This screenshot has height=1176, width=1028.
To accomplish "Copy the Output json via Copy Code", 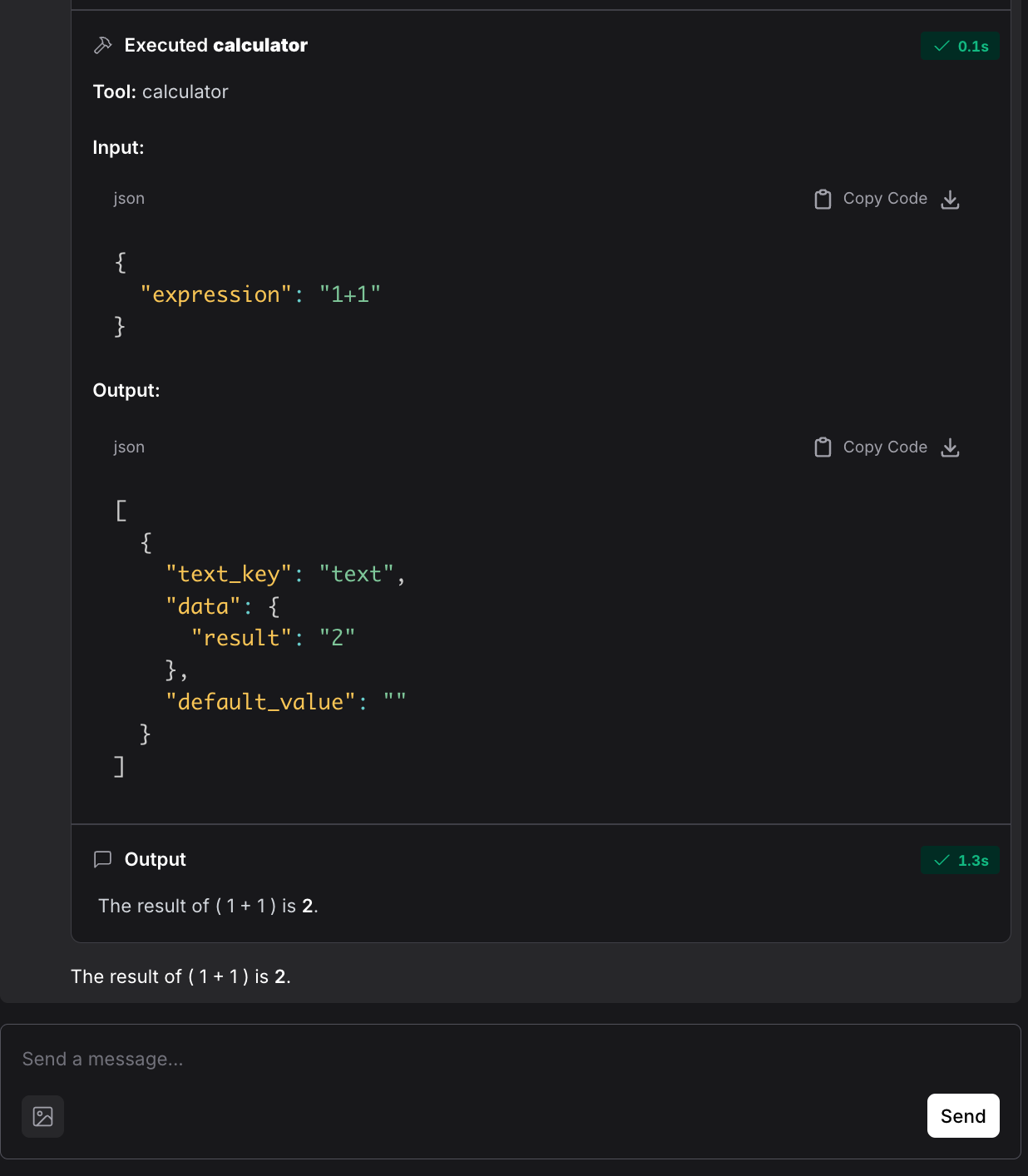I will point(884,447).
